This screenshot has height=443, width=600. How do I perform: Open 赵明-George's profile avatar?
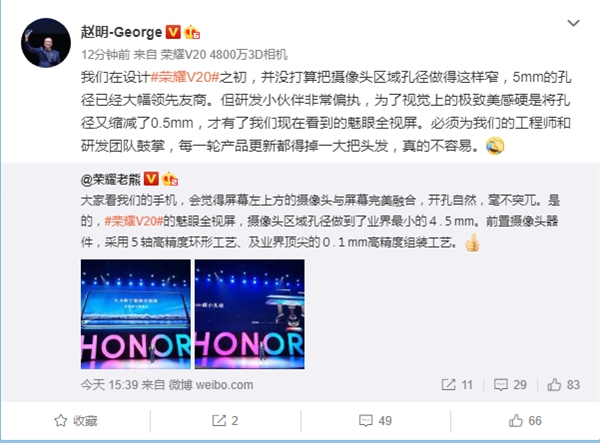(46, 43)
